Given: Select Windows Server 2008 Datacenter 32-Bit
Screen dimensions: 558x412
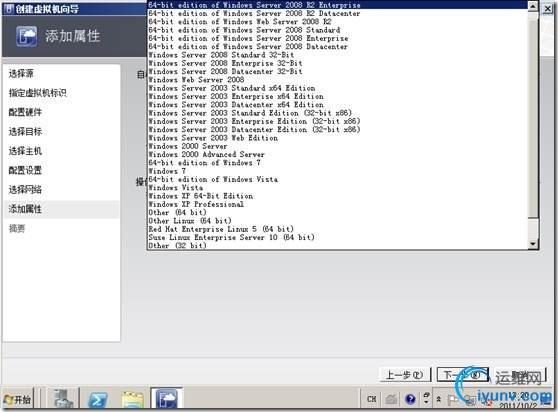Looking at the screenshot, I should click(x=337, y=72).
